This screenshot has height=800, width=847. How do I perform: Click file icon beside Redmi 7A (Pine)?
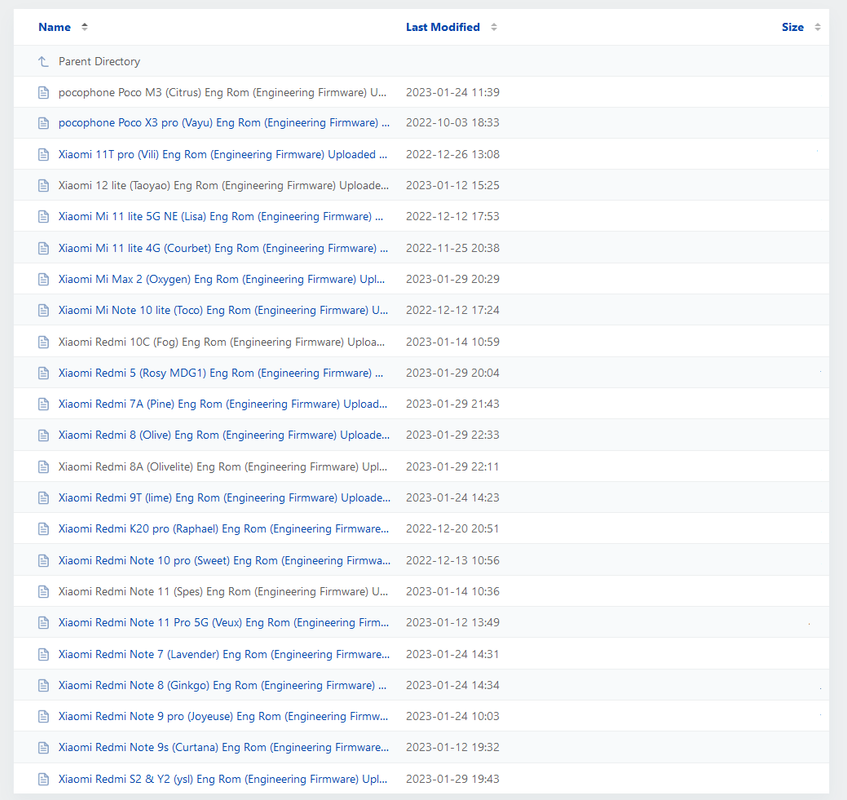[x=44, y=405]
